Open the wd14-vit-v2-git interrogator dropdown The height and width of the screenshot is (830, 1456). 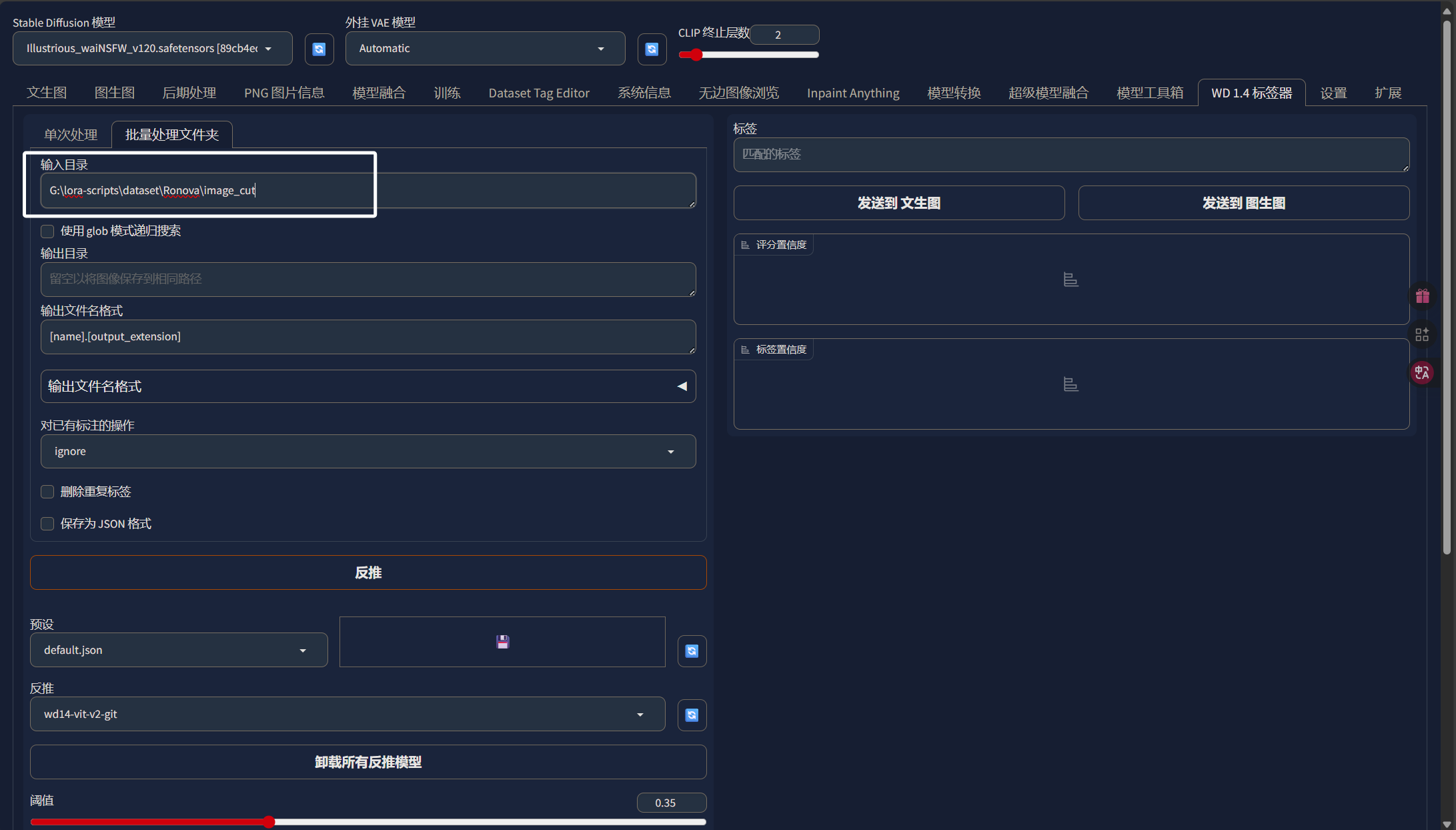347,714
